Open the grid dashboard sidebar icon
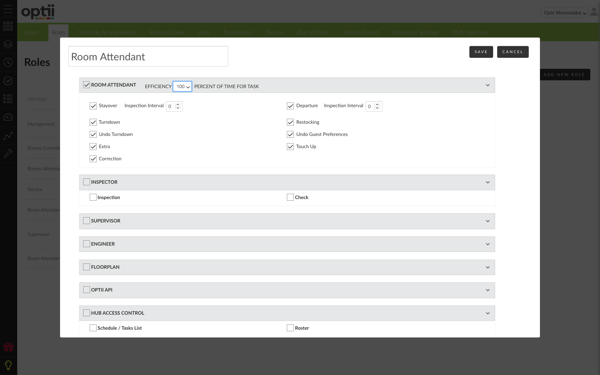The image size is (600, 375). click(8, 26)
